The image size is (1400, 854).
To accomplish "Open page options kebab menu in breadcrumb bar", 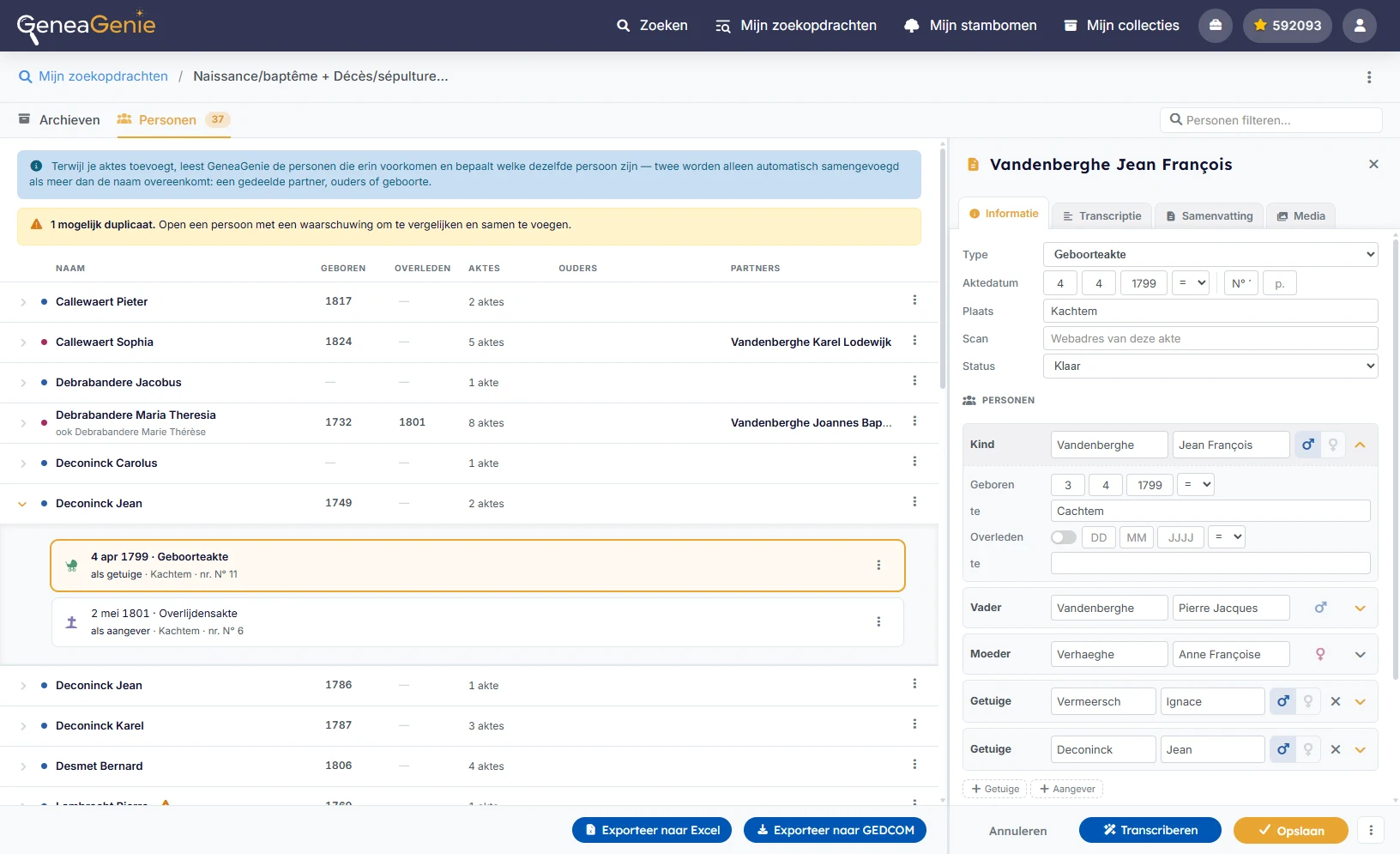I will coord(1369,77).
